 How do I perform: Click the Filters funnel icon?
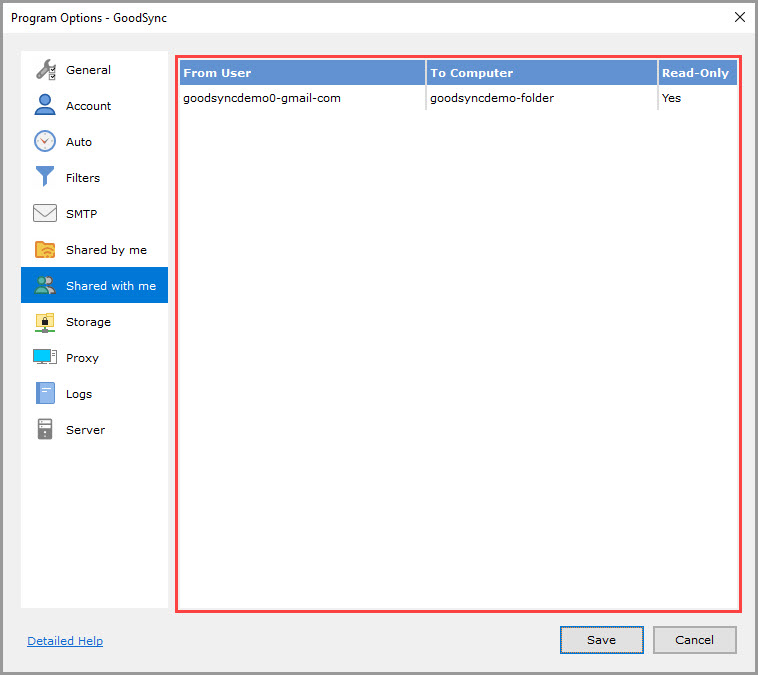click(x=45, y=176)
